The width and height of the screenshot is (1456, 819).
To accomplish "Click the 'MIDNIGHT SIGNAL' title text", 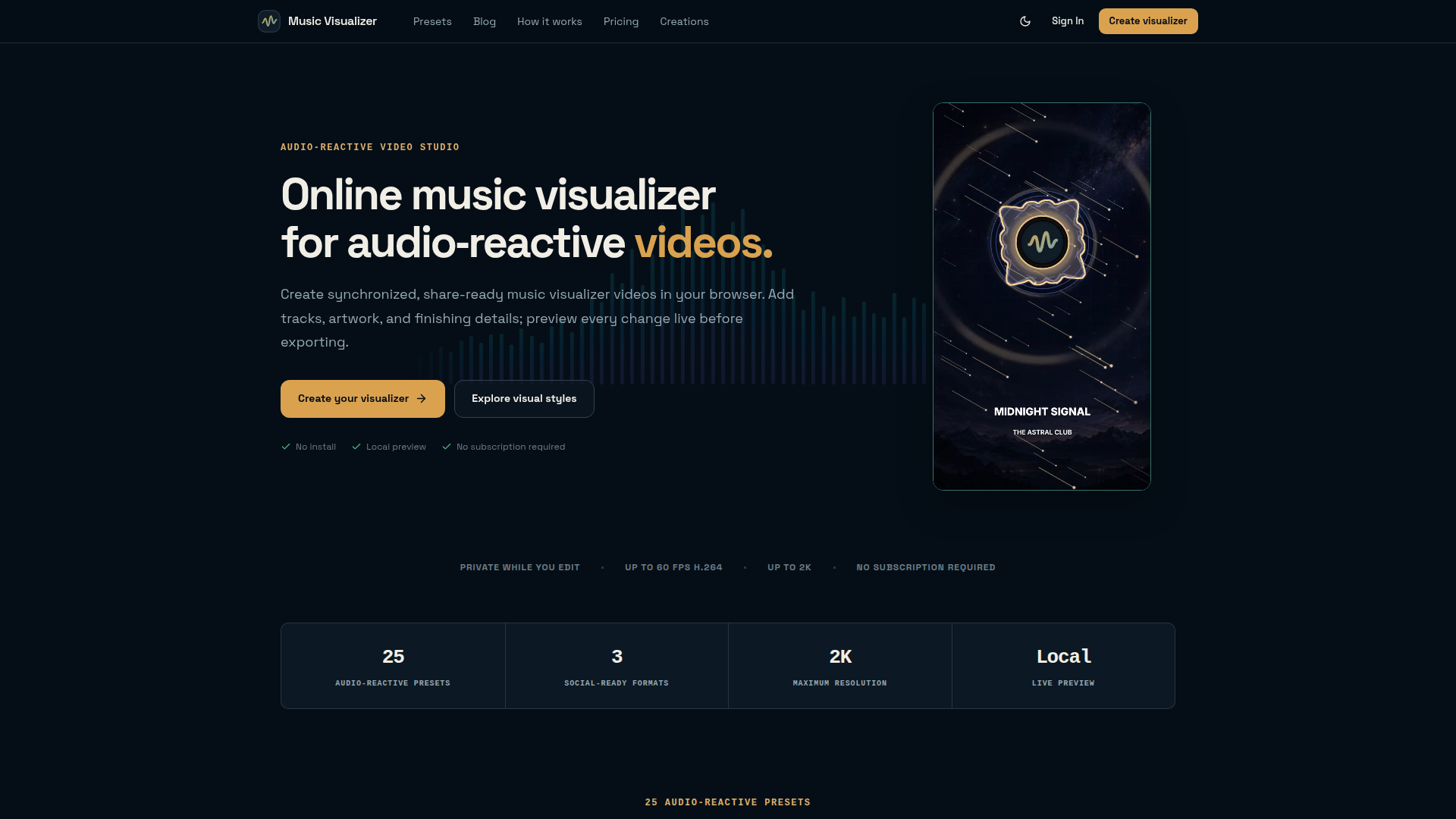I will (x=1042, y=412).
